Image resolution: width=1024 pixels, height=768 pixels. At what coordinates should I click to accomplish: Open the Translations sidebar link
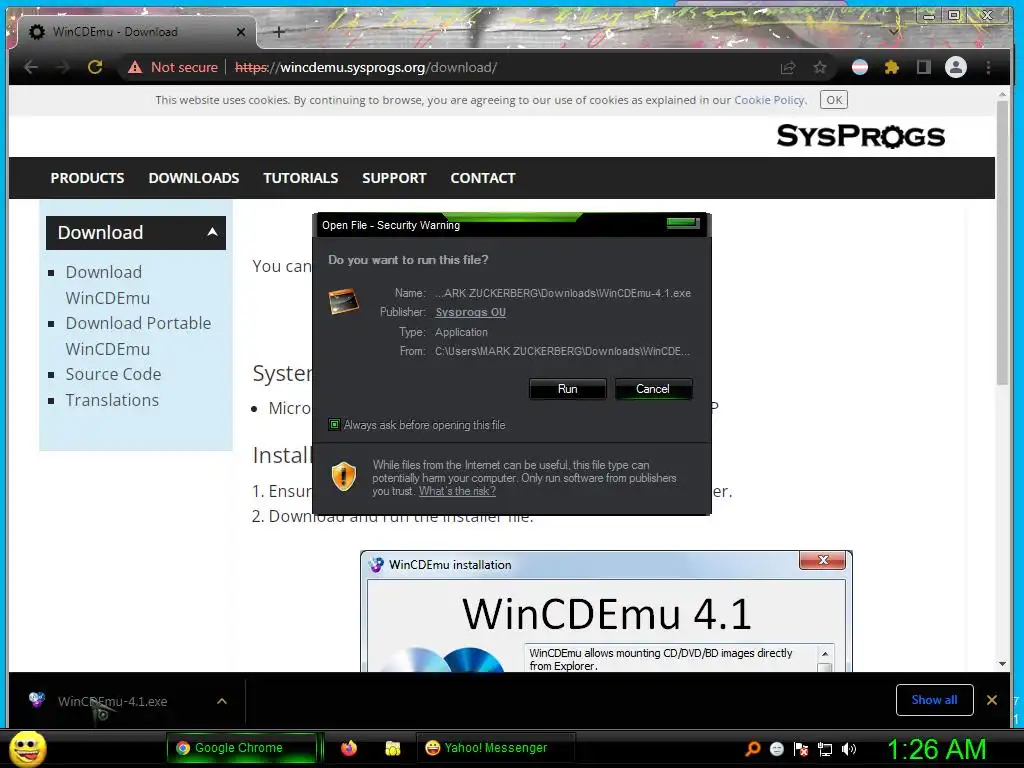pyautogui.click(x=112, y=400)
